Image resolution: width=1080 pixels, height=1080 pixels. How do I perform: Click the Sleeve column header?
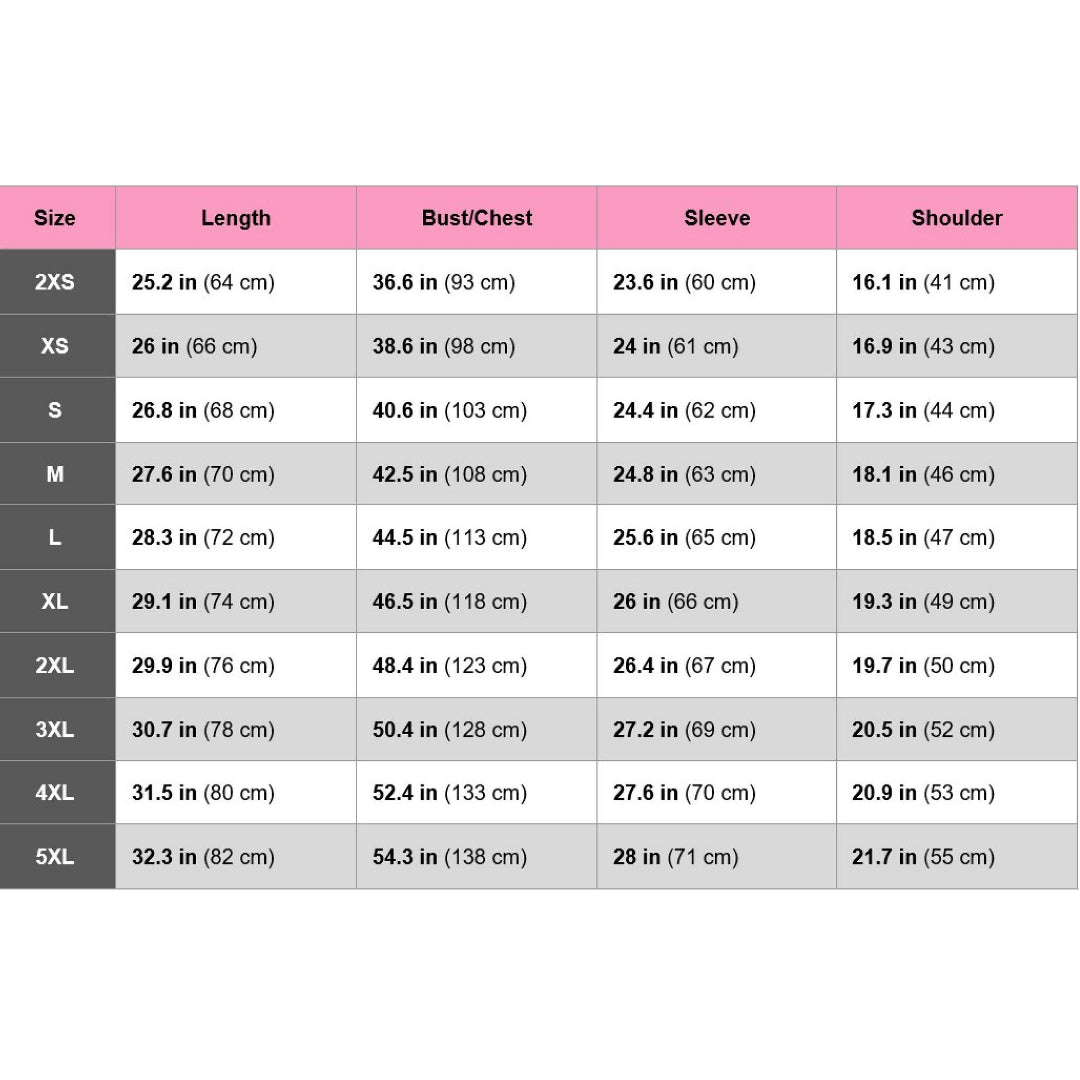coord(717,218)
